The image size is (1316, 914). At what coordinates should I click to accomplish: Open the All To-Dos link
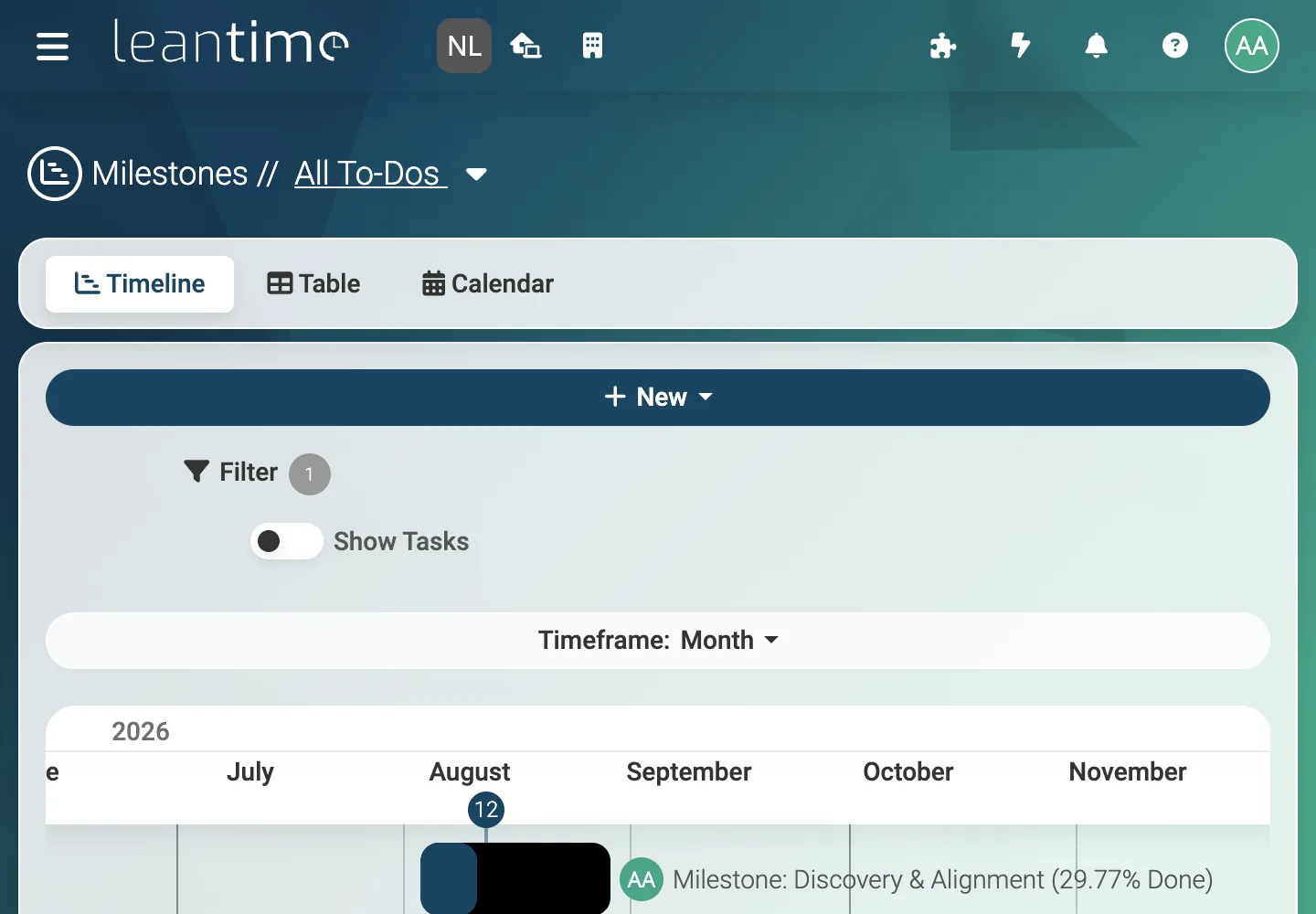pyautogui.click(x=370, y=173)
